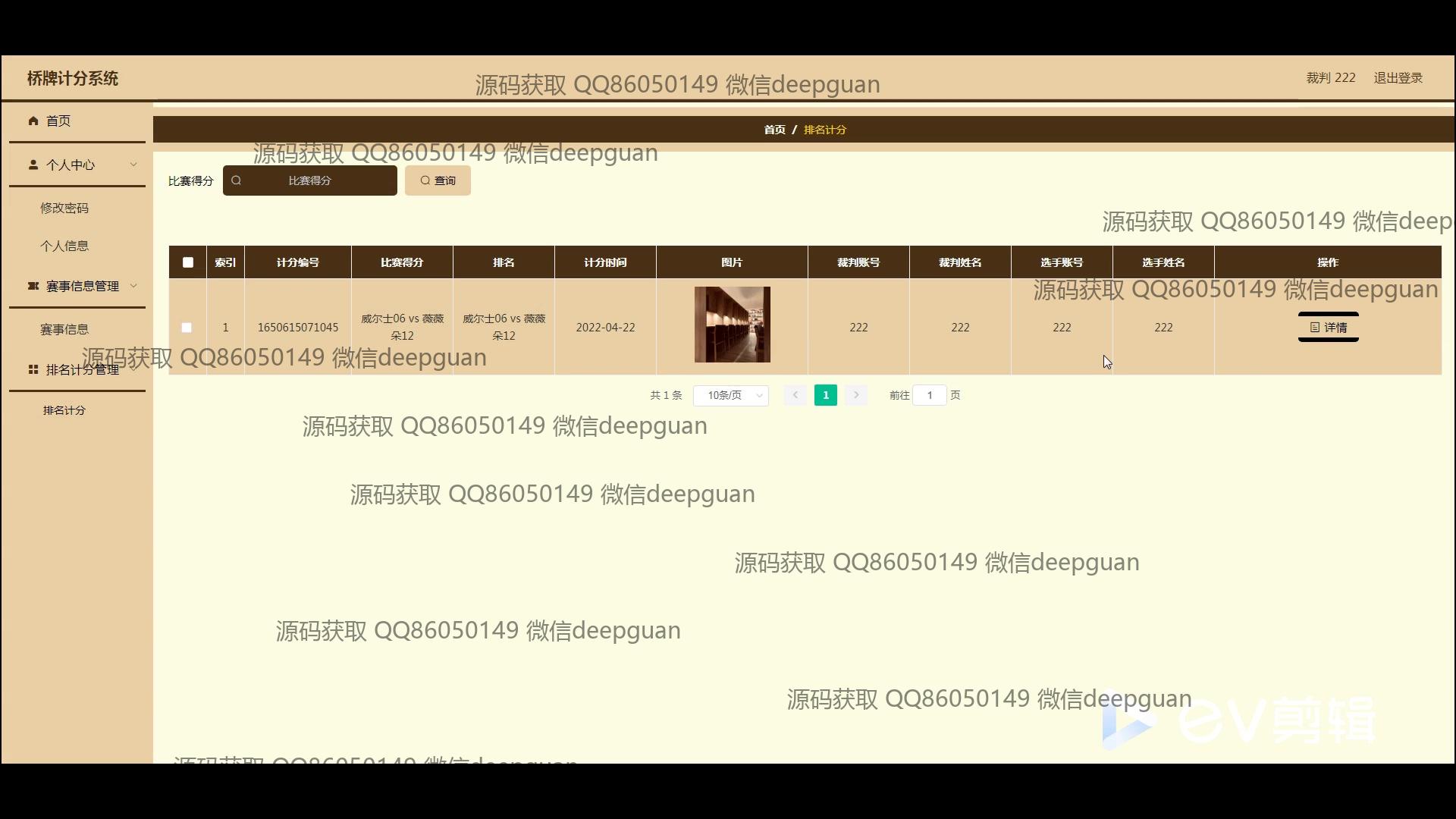The height and width of the screenshot is (819, 1456).
Task: Click the document icon on 详情 button
Action: 1315,328
